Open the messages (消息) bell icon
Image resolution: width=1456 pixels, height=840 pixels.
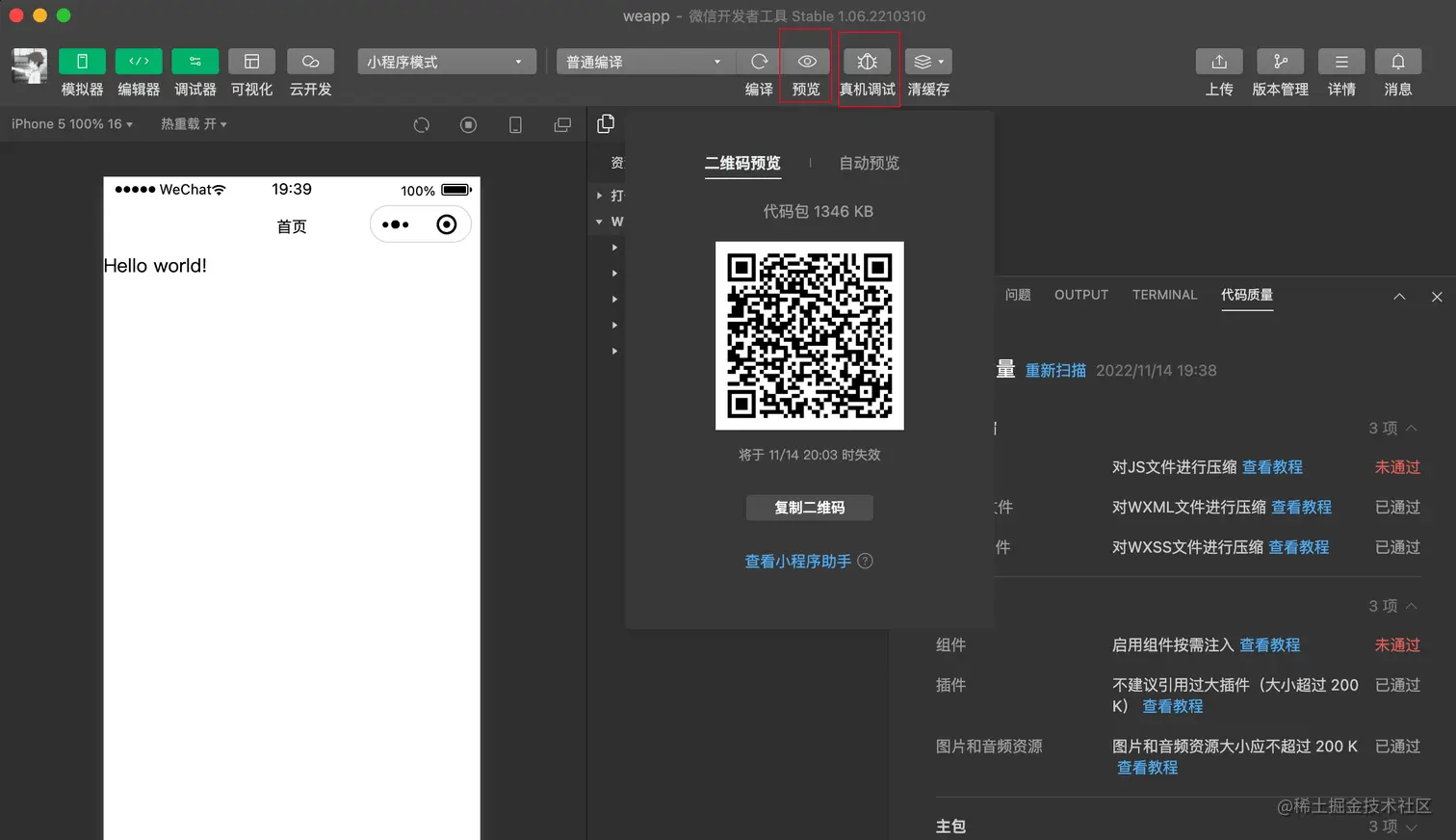(x=1397, y=62)
